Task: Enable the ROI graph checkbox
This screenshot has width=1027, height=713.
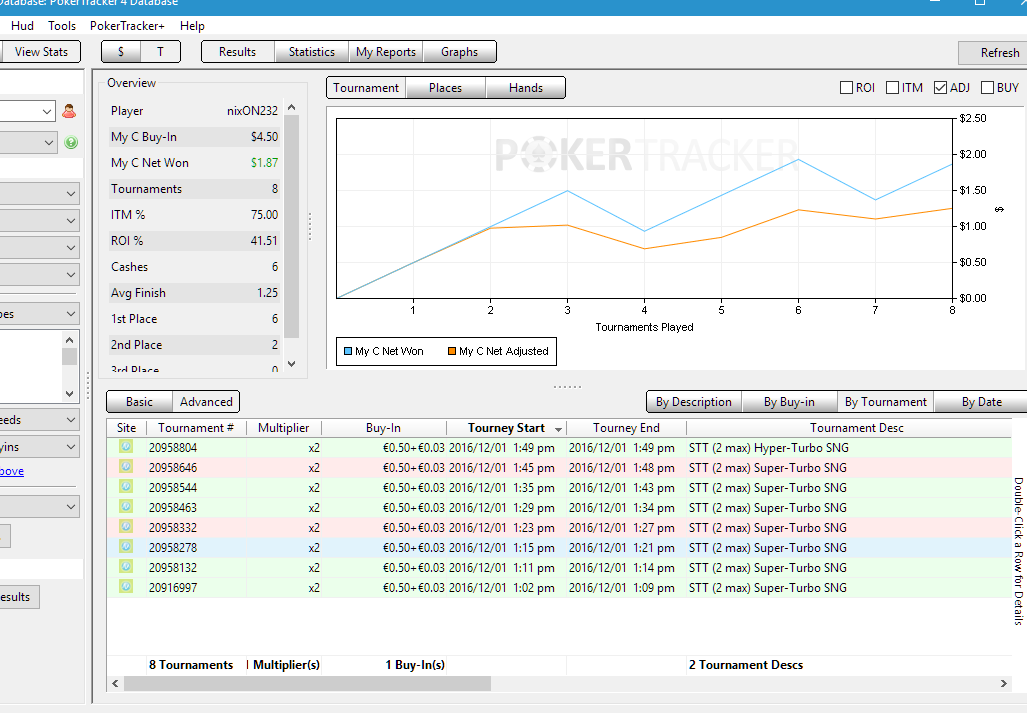Action: click(847, 88)
